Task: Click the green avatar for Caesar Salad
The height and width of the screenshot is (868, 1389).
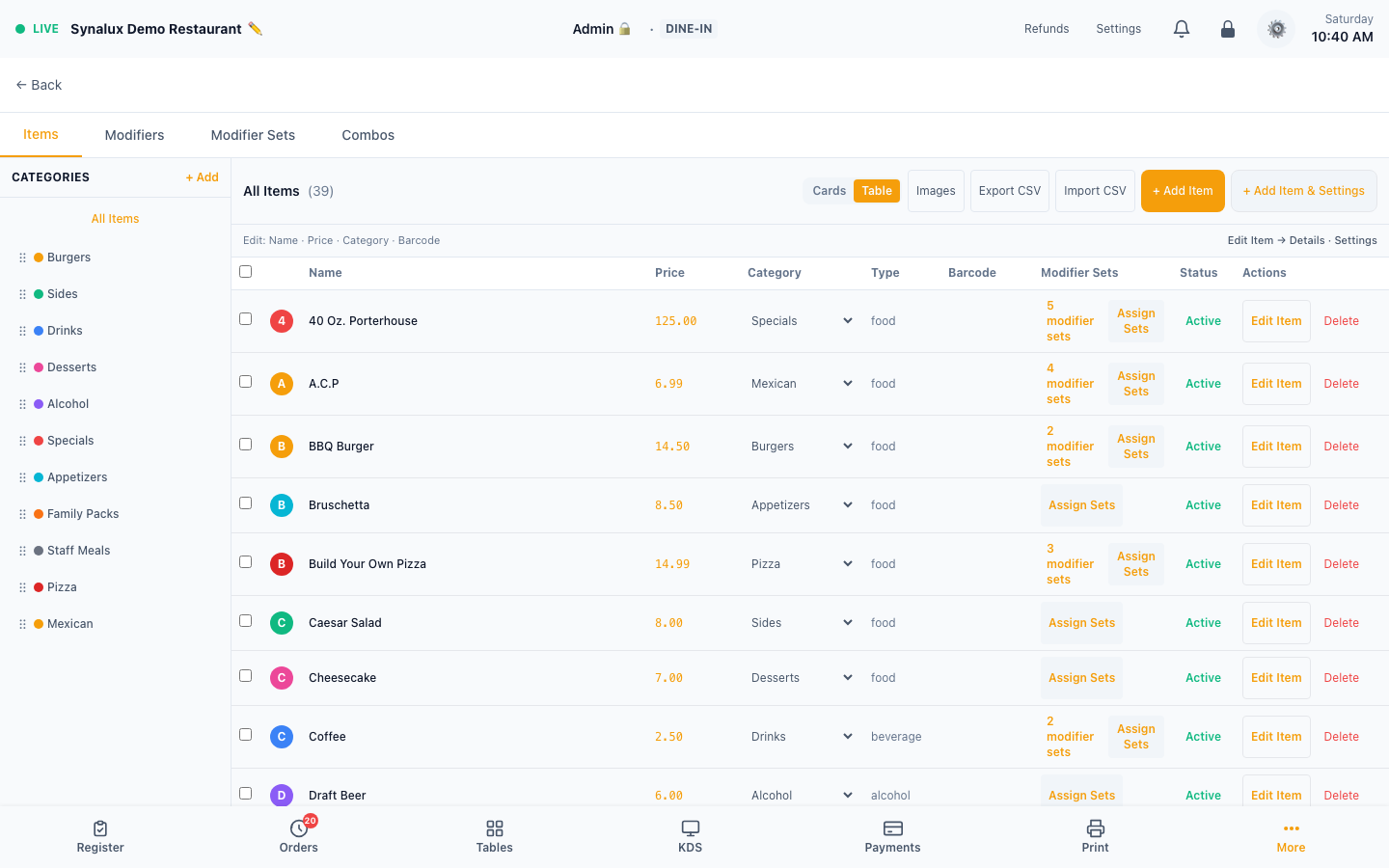Action: (x=282, y=623)
